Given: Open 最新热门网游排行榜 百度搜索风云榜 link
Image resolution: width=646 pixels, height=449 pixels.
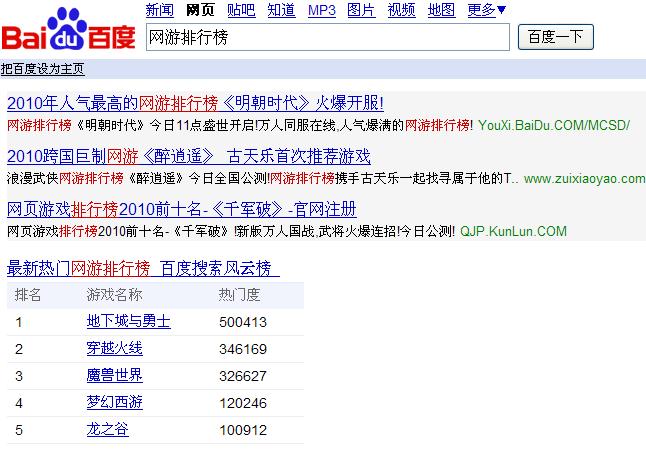Looking at the screenshot, I should (143, 268).
